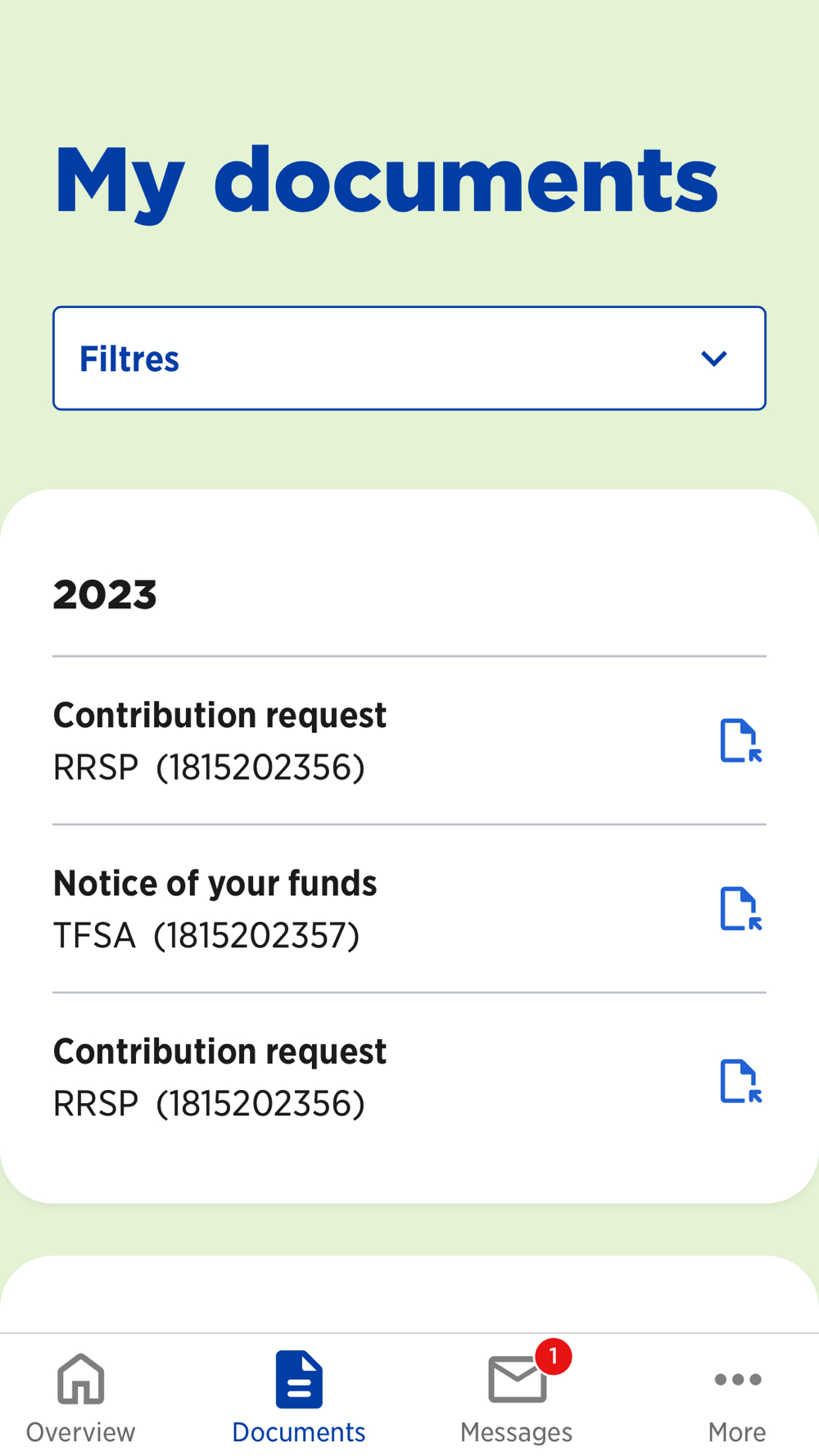This screenshot has height=1456, width=819.
Task: Select the TFSA (1815202357) account line
Action: pyautogui.click(x=206, y=935)
